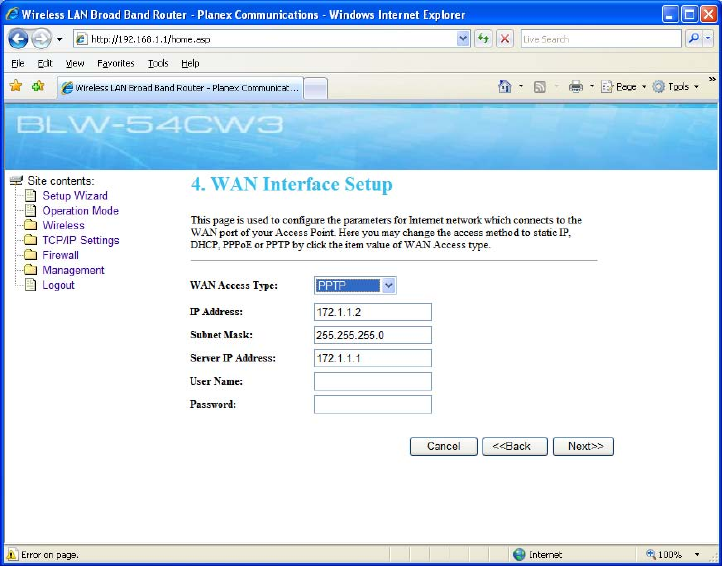Click the Home page icon
This screenshot has height=566, width=722.
click(x=505, y=87)
